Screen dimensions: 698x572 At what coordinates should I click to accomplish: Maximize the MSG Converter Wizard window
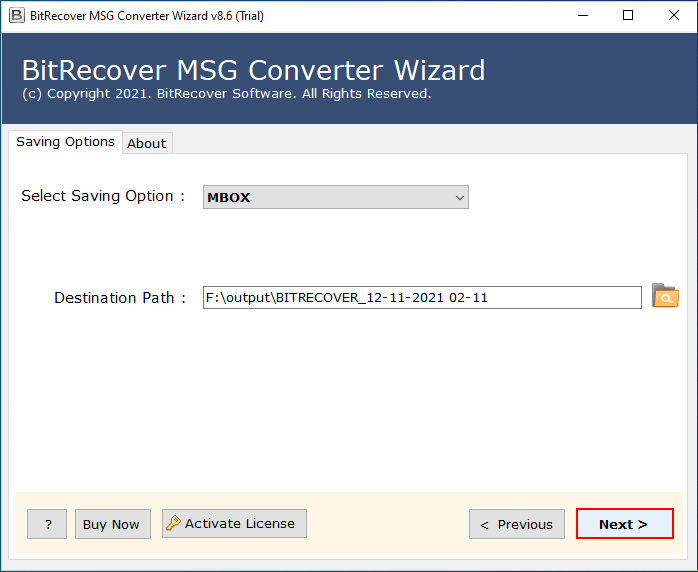pos(628,16)
